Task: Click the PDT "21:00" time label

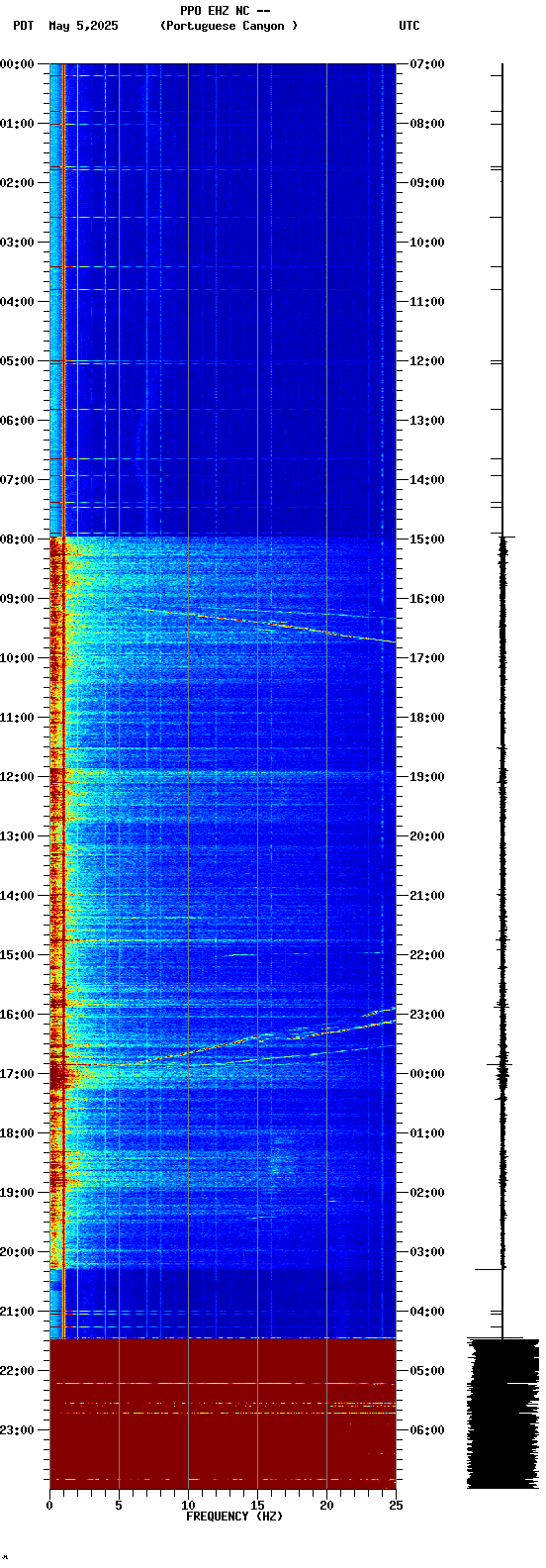Action: pos(18,1311)
